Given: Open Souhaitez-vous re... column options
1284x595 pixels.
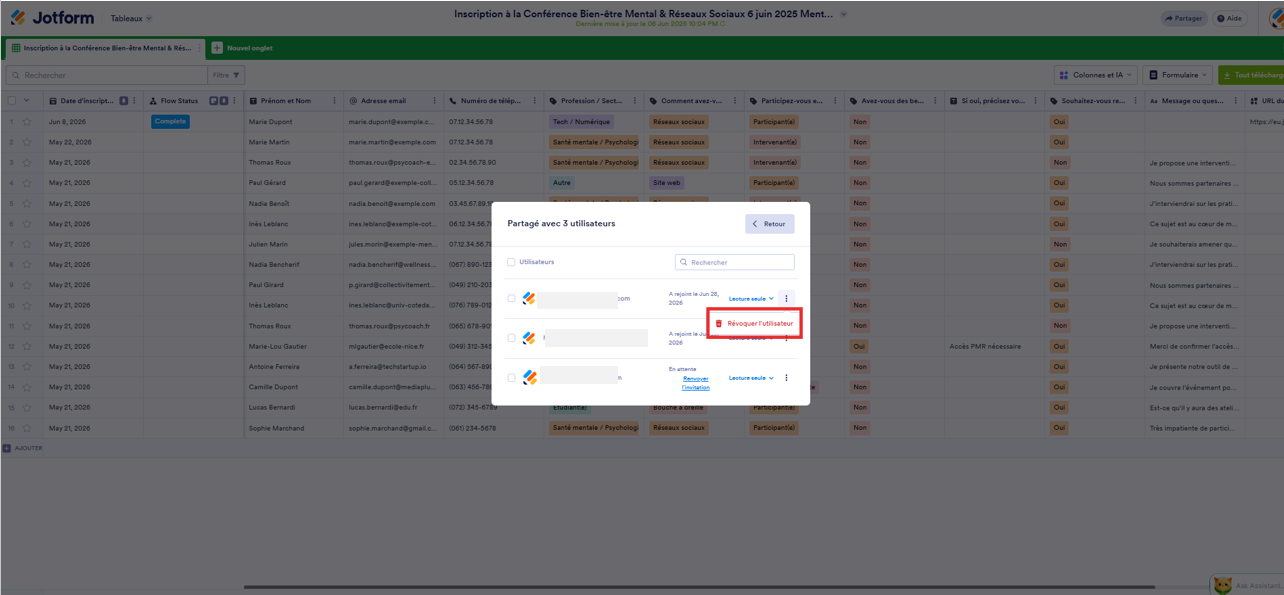Looking at the screenshot, I should [1137, 100].
